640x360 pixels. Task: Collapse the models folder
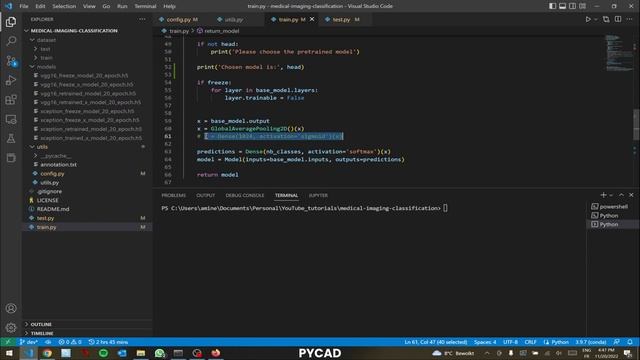46,67
